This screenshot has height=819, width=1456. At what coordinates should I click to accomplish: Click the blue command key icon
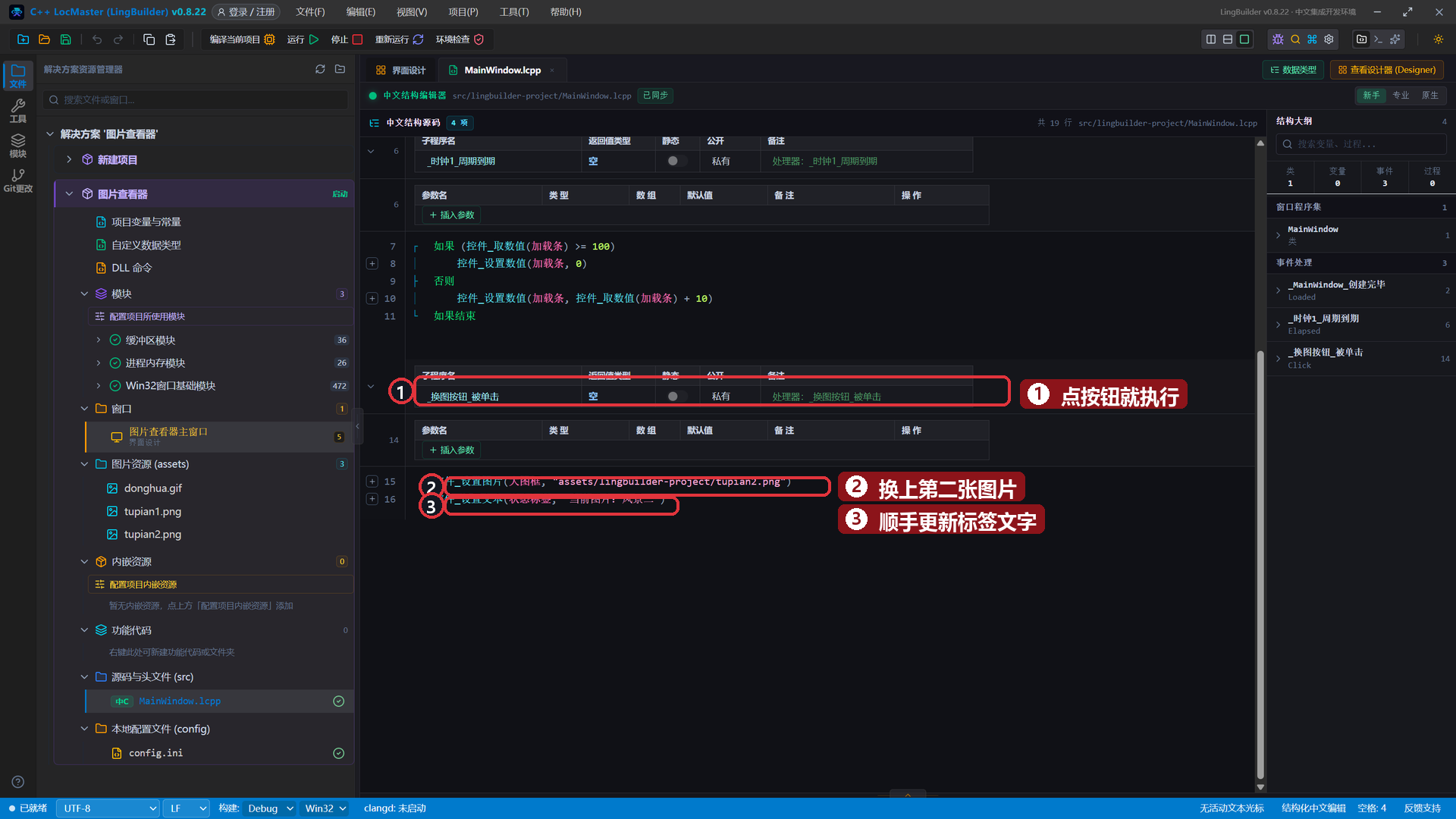pos(1312,39)
